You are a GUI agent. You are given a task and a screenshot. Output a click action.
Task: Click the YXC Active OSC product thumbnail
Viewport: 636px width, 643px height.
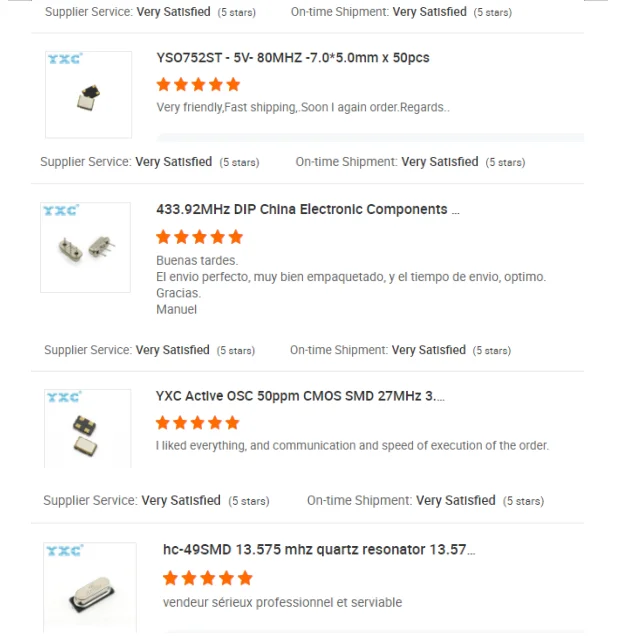(x=87, y=432)
